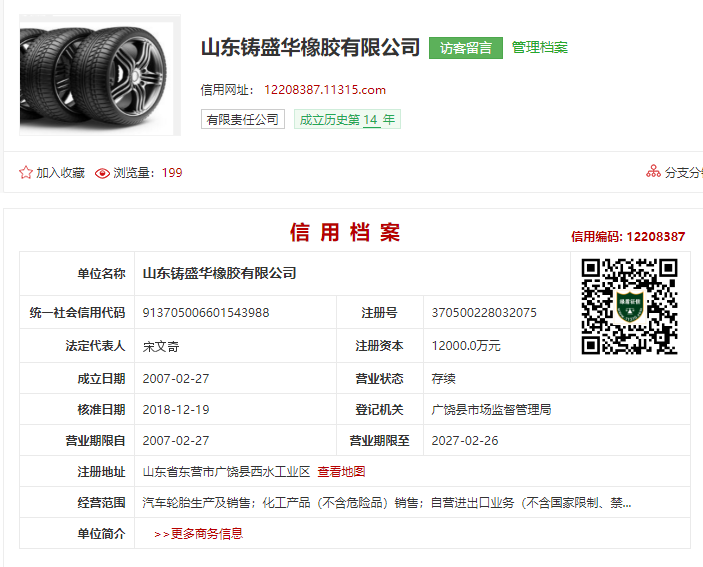Image resolution: width=703 pixels, height=567 pixels.
Task: Click the 注册号 label
Action: tap(379, 312)
